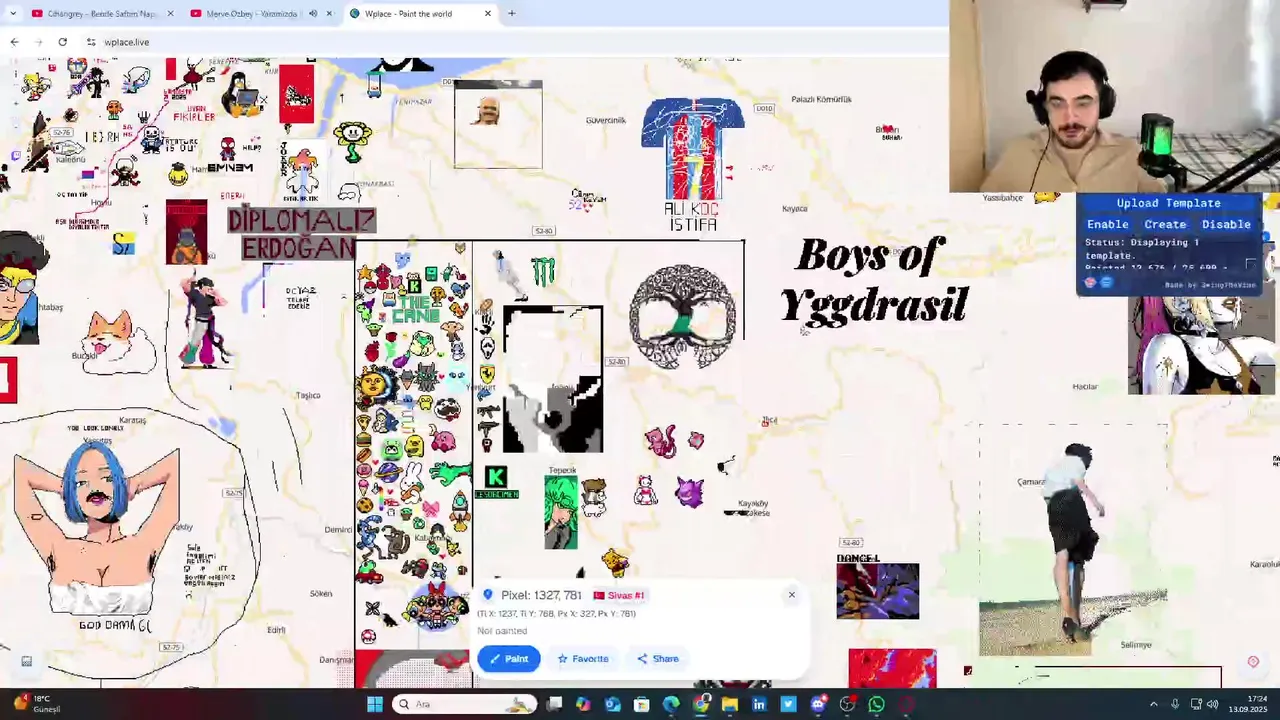
Task: Close the Cihangrey tab
Action: pyautogui.click(x=170, y=14)
